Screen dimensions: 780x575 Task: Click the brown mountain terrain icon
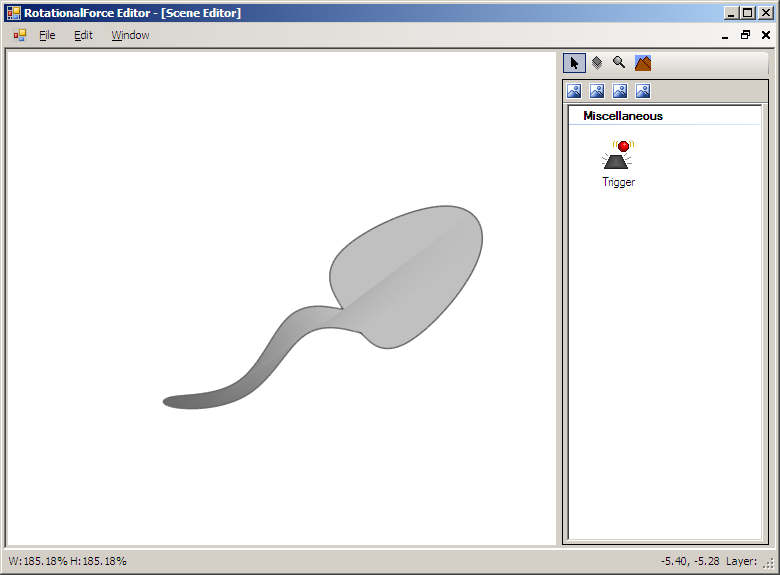click(x=643, y=63)
